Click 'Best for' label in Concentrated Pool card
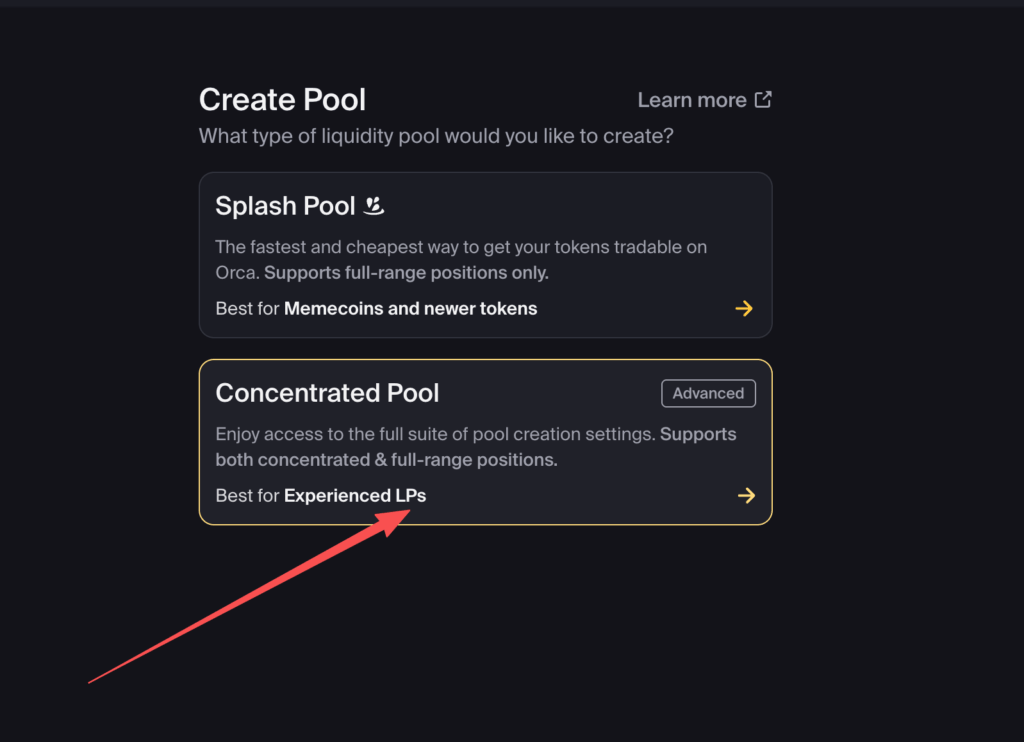Screen dimensions: 1024x742 point(247,495)
